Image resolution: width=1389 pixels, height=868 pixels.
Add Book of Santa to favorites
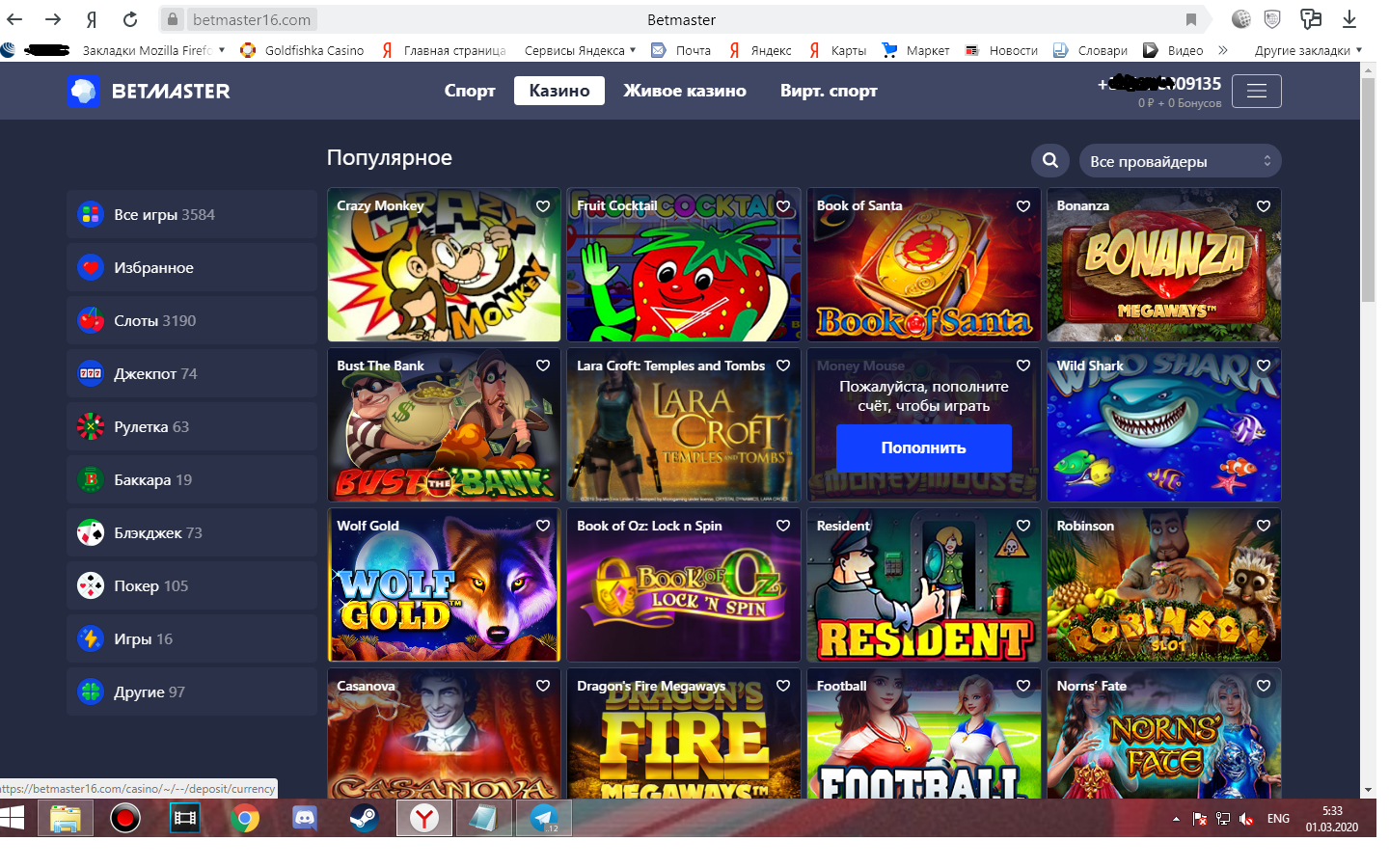[x=1023, y=206]
